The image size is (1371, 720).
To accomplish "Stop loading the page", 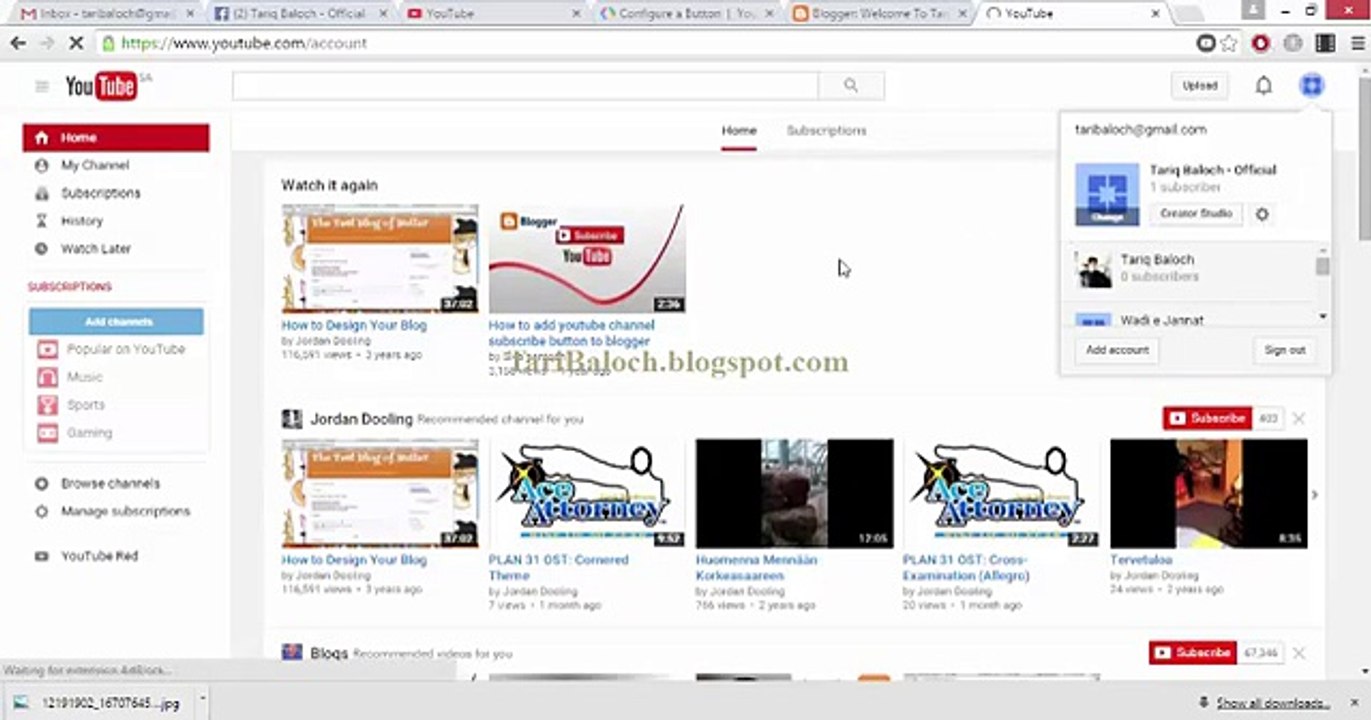I will (76, 43).
